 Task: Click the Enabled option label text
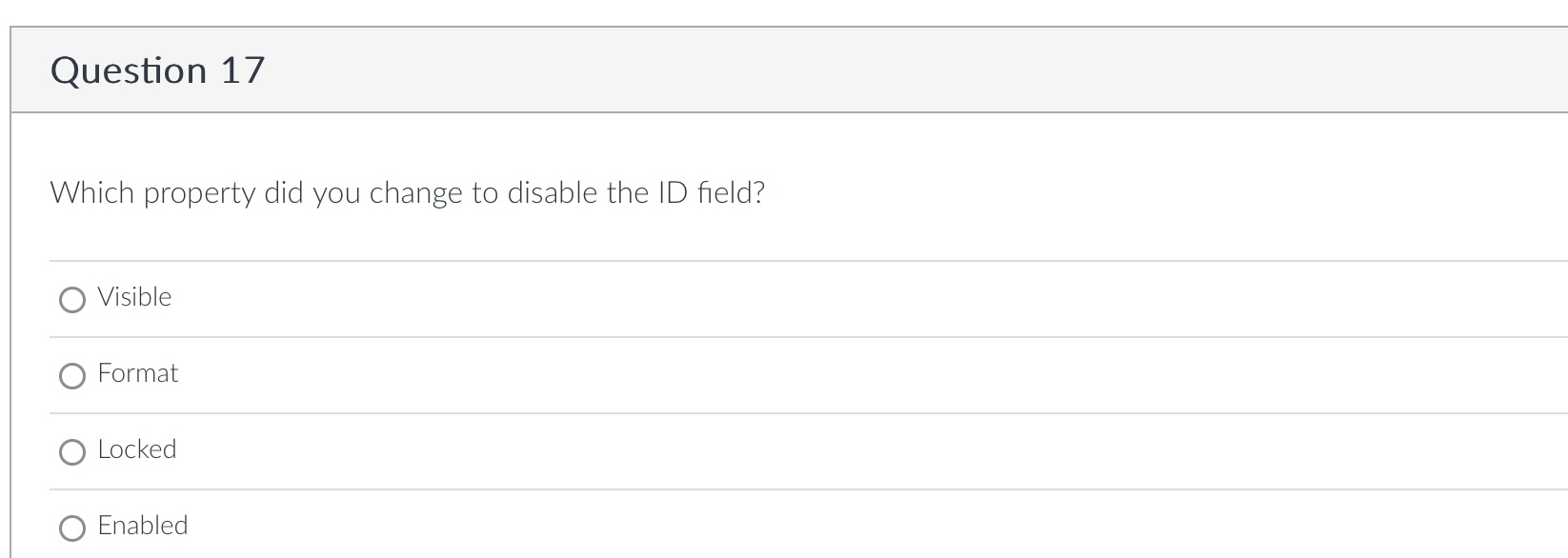click(142, 525)
